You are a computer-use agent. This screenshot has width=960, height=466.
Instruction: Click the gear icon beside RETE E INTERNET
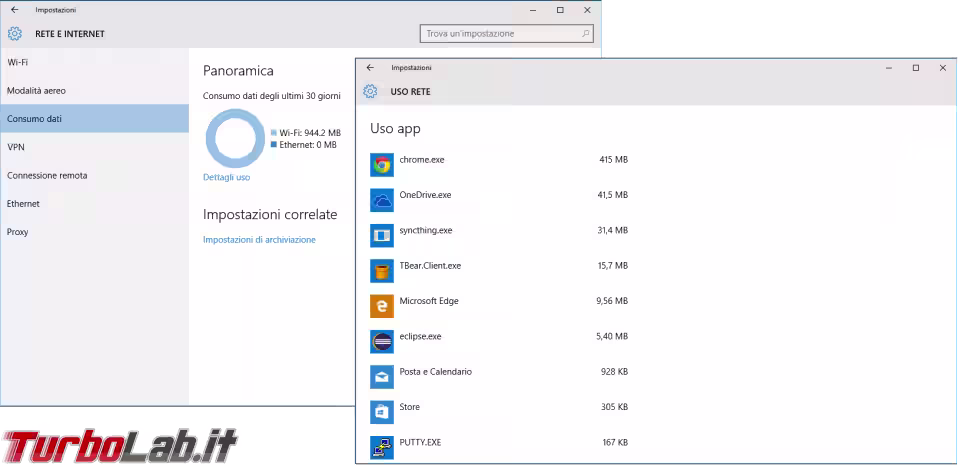coord(15,34)
